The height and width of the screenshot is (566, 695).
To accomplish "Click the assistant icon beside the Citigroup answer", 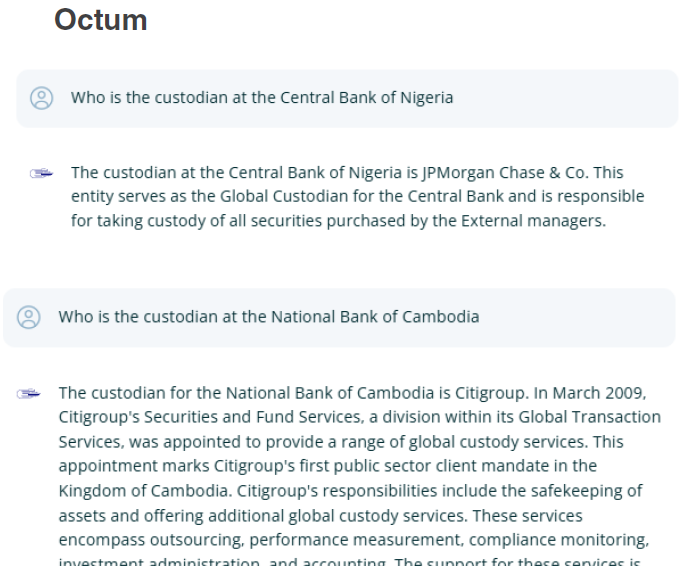I will [29, 394].
